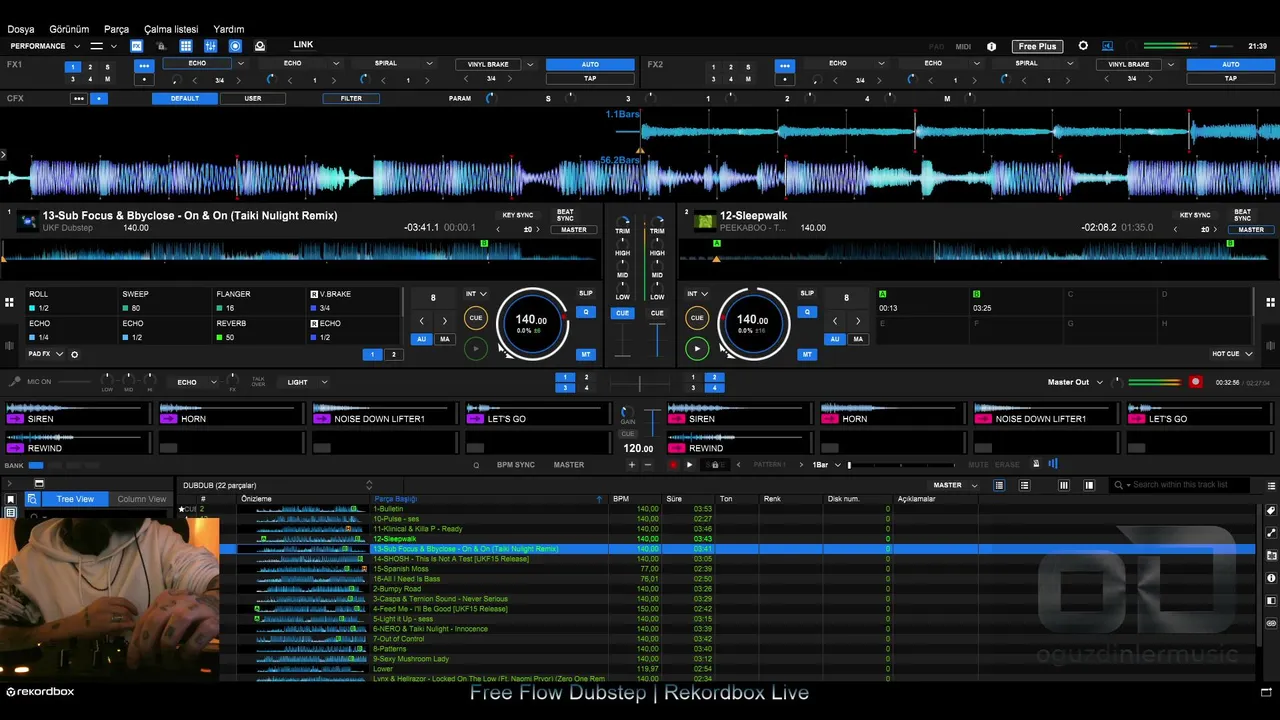This screenshot has height=720, width=1280.
Task: Start playback on deck 2 play button
Action: (x=697, y=348)
